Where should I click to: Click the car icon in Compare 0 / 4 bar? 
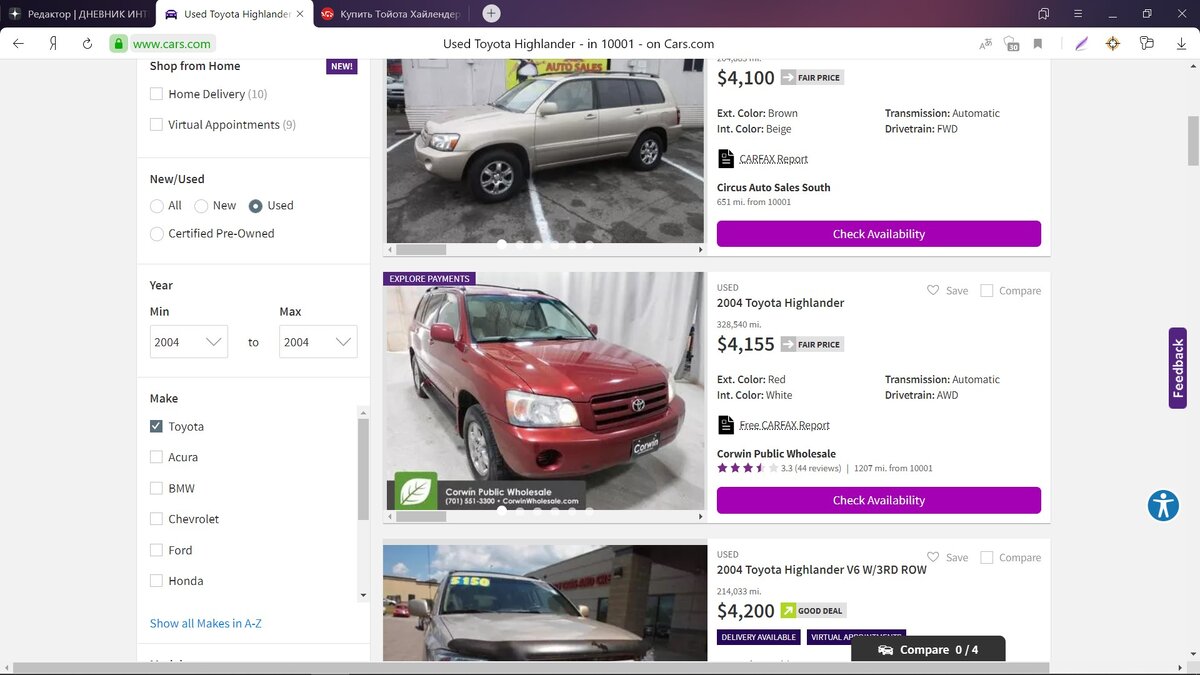[886, 650]
